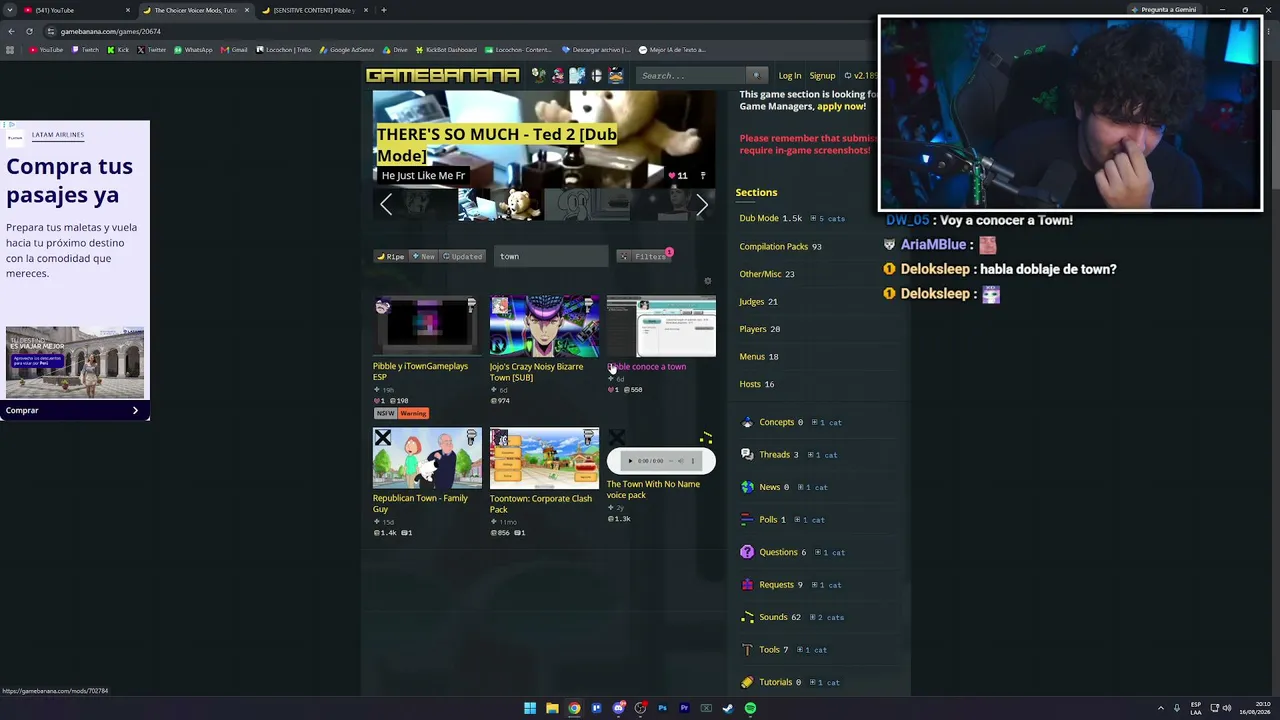Image resolution: width=1280 pixels, height=720 pixels.
Task: Open 'Pibble conoce a town' mod link
Action: click(x=647, y=366)
